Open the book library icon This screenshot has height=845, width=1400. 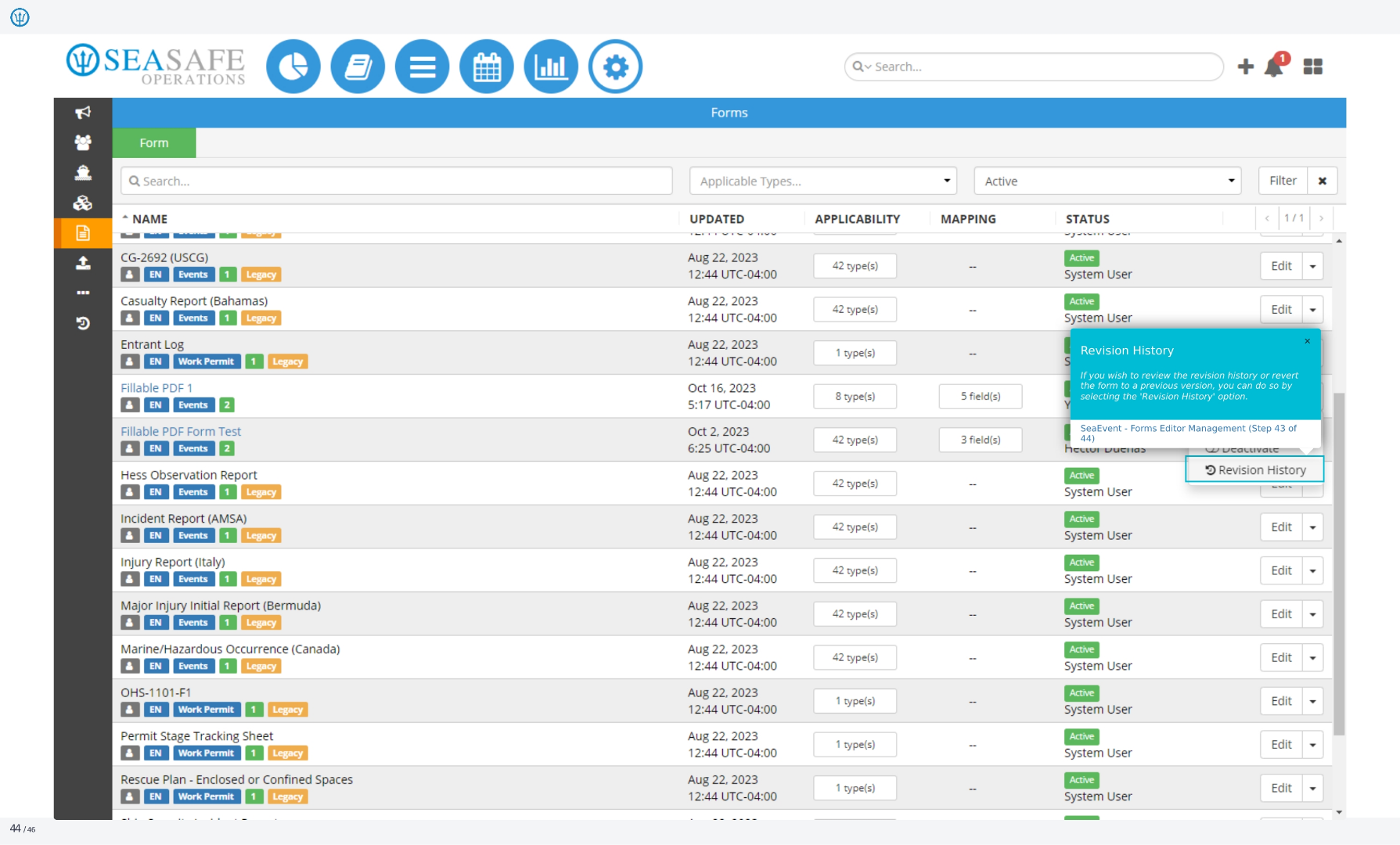click(x=358, y=67)
